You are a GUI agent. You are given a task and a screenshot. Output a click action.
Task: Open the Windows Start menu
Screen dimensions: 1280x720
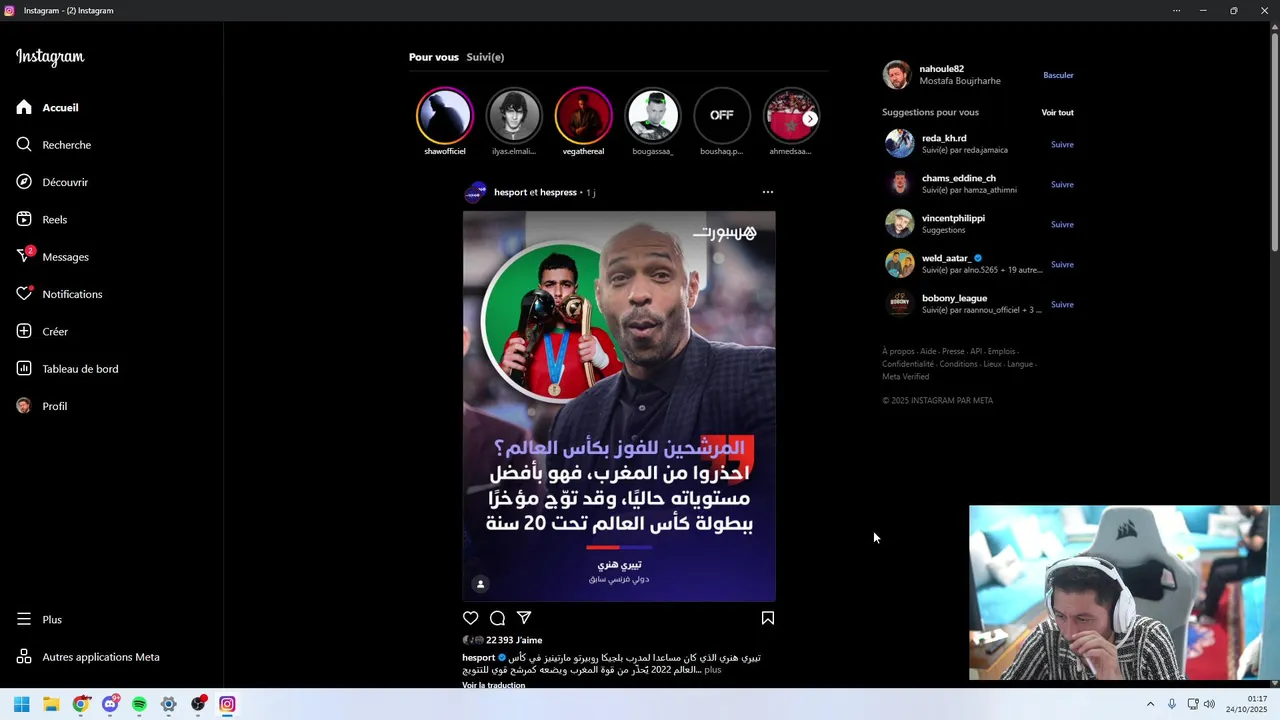22,704
